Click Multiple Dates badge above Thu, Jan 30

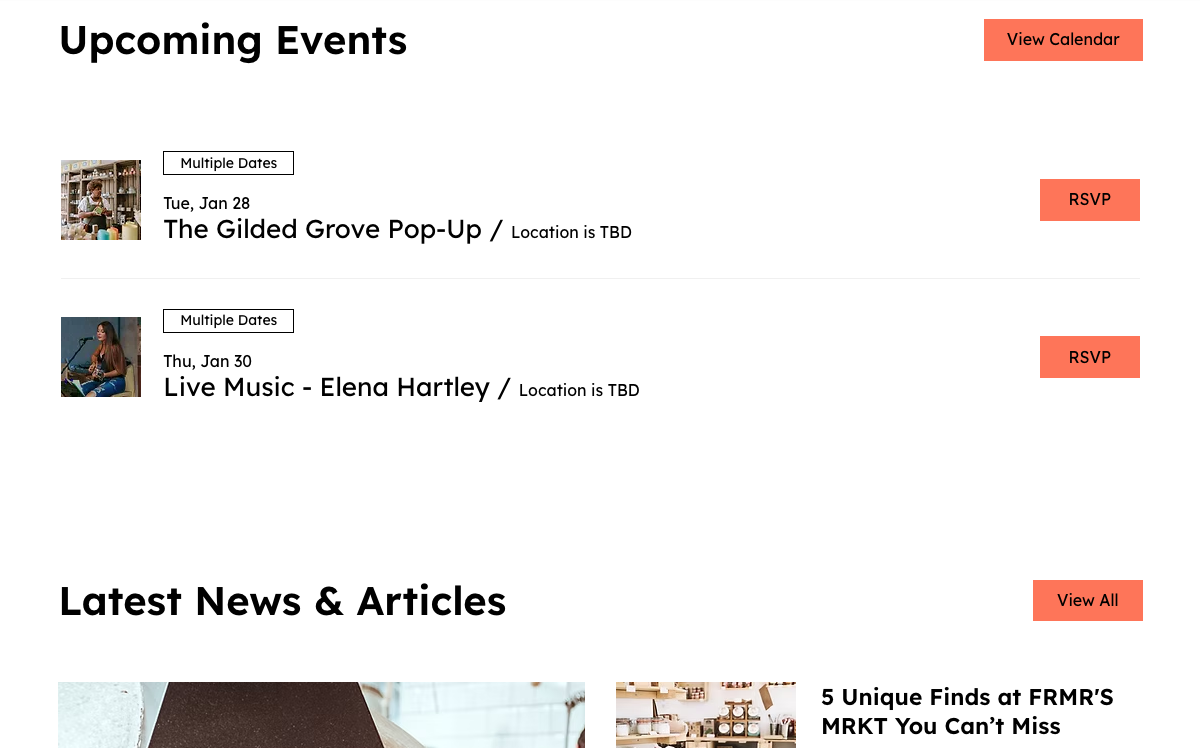tap(228, 321)
